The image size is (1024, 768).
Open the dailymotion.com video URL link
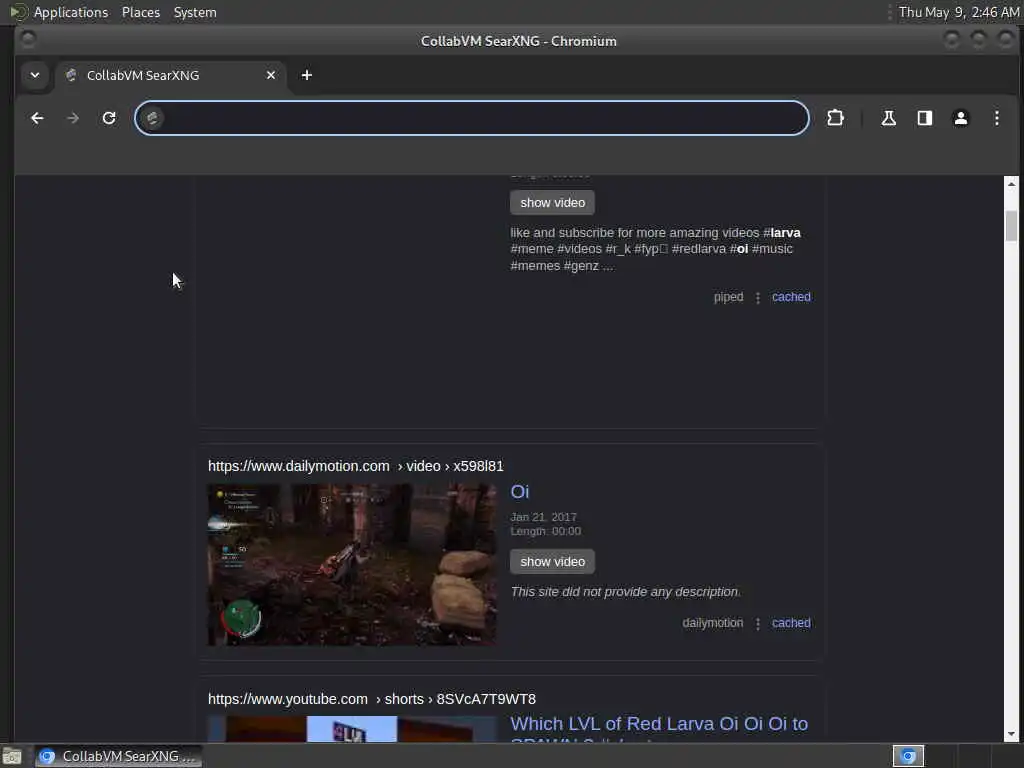(356, 466)
